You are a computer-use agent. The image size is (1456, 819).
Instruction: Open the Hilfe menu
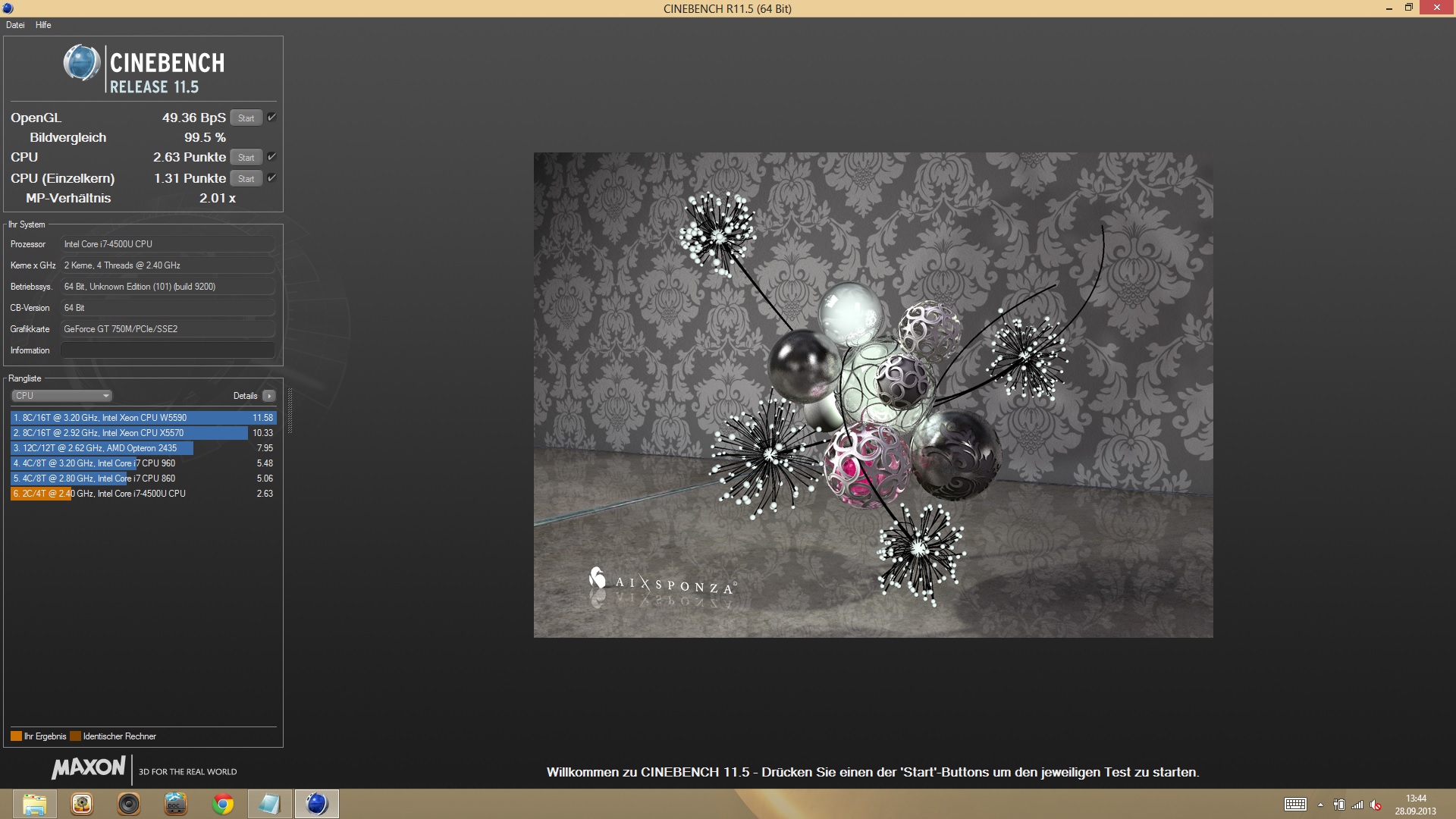[43, 25]
